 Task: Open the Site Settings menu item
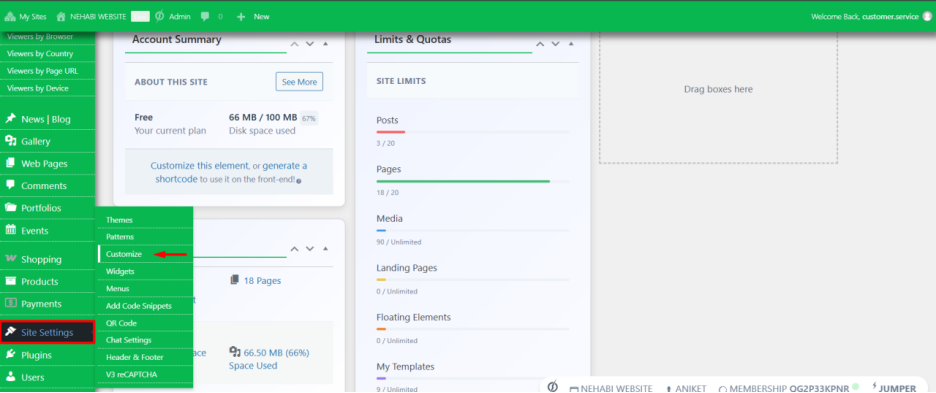coord(47,332)
